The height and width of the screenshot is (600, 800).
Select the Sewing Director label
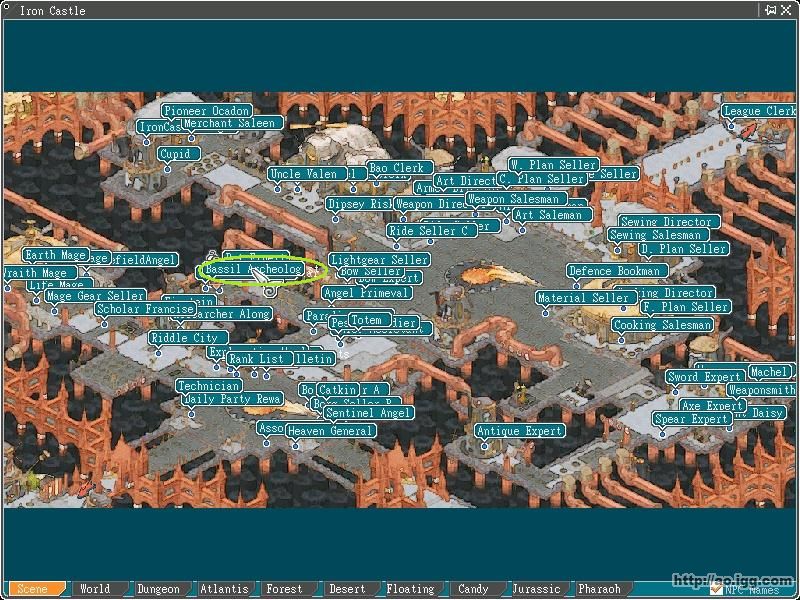(x=669, y=222)
